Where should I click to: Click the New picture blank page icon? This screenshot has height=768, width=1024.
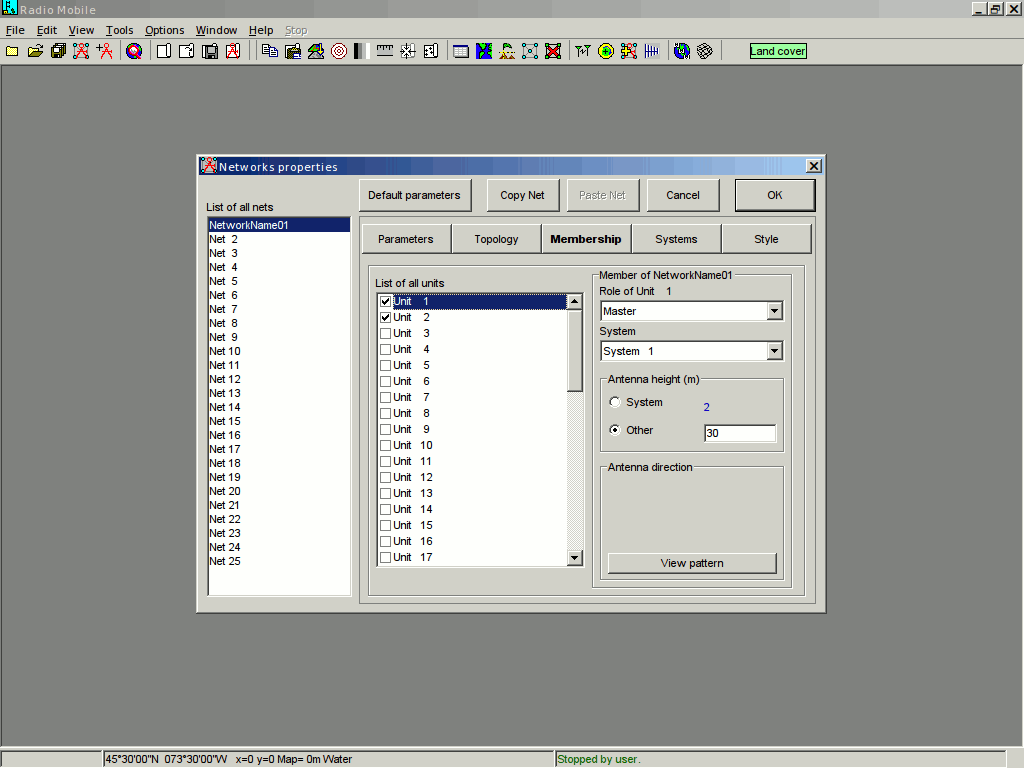pyautogui.click(x=164, y=51)
